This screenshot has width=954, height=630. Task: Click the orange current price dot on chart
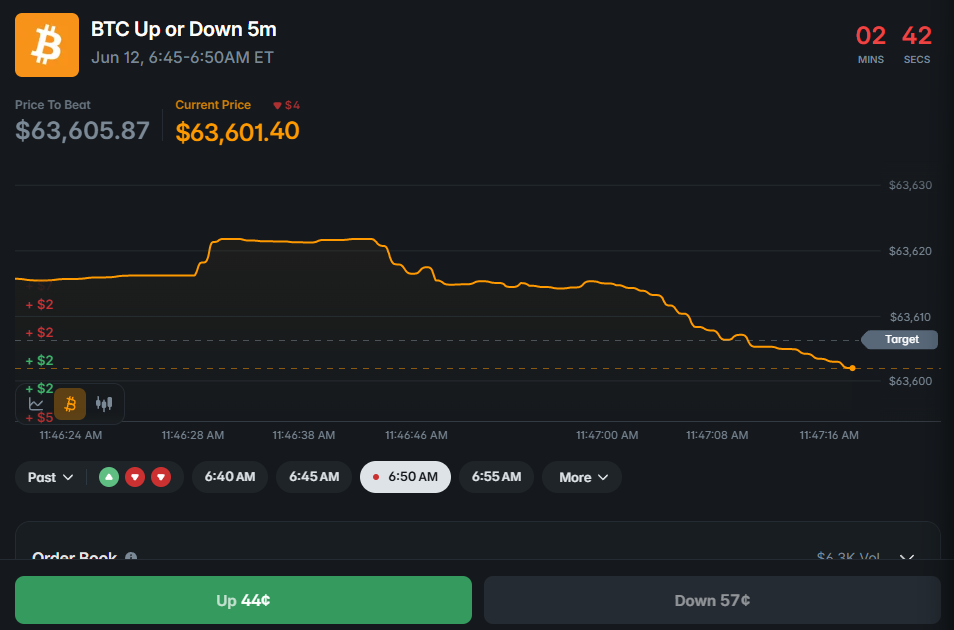pyautogui.click(x=852, y=368)
